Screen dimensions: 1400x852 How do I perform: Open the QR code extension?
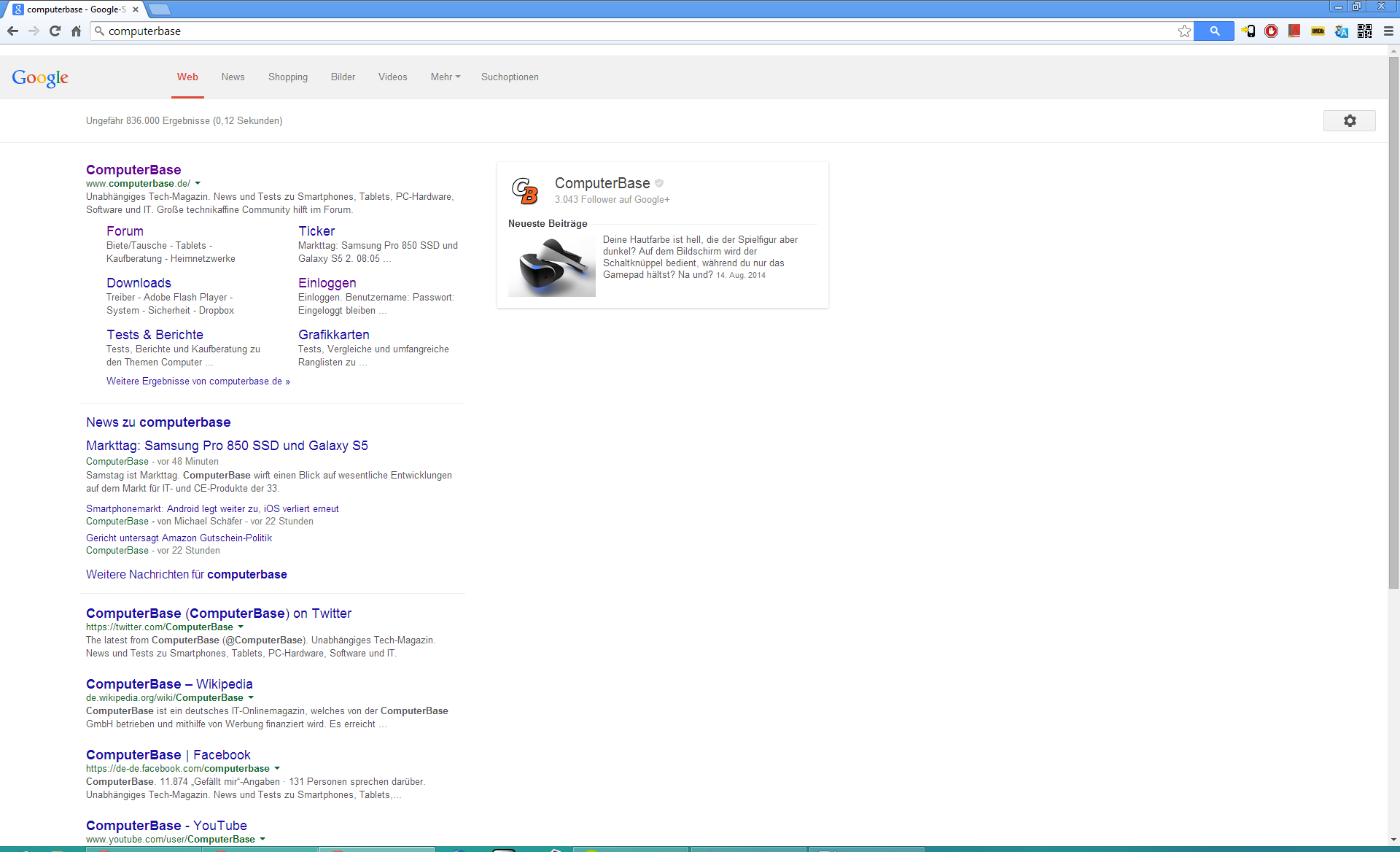click(1364, 31)
